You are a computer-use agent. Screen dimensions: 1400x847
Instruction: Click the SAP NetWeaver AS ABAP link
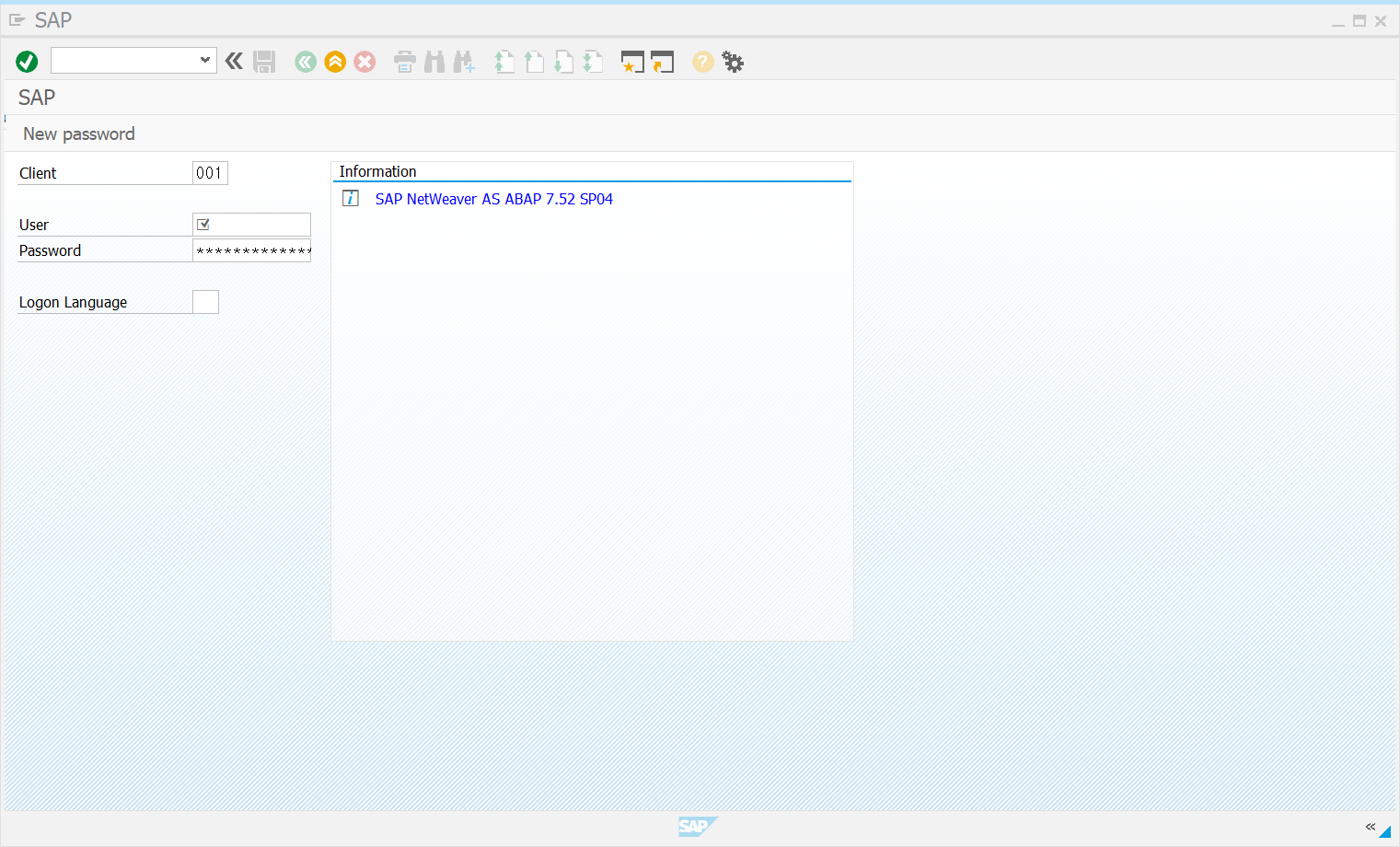[493, 199]
